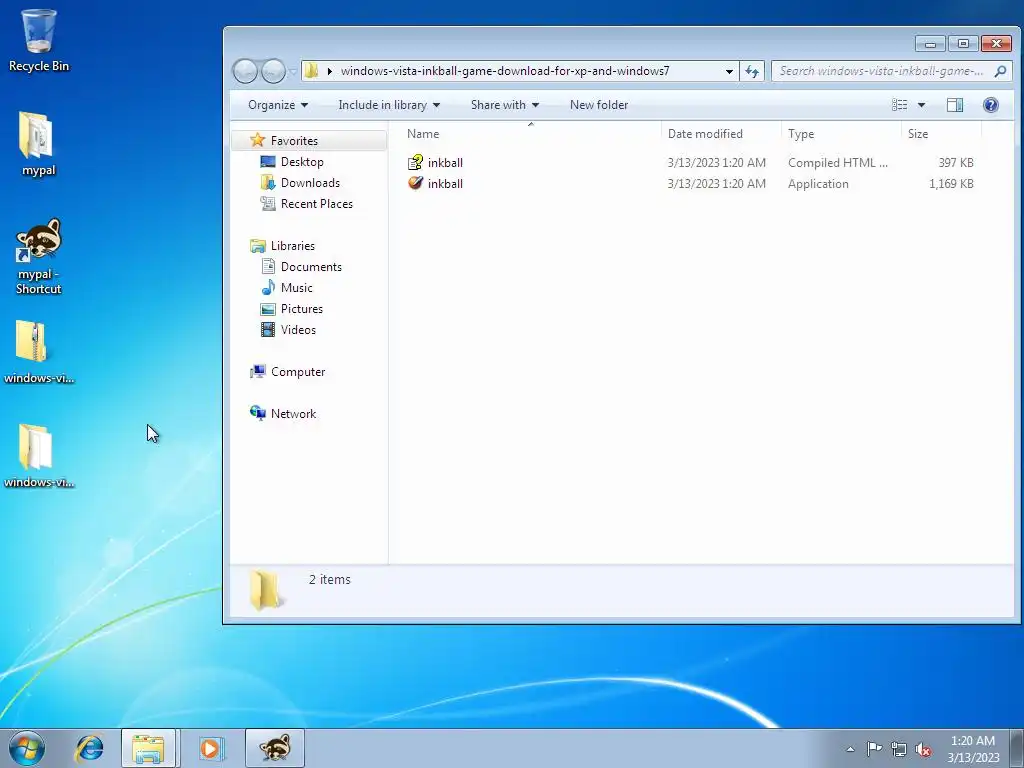Screen dimensions: 1024x768
Task: Open Explorer Help question mark
Action: (x=991, y=105)
